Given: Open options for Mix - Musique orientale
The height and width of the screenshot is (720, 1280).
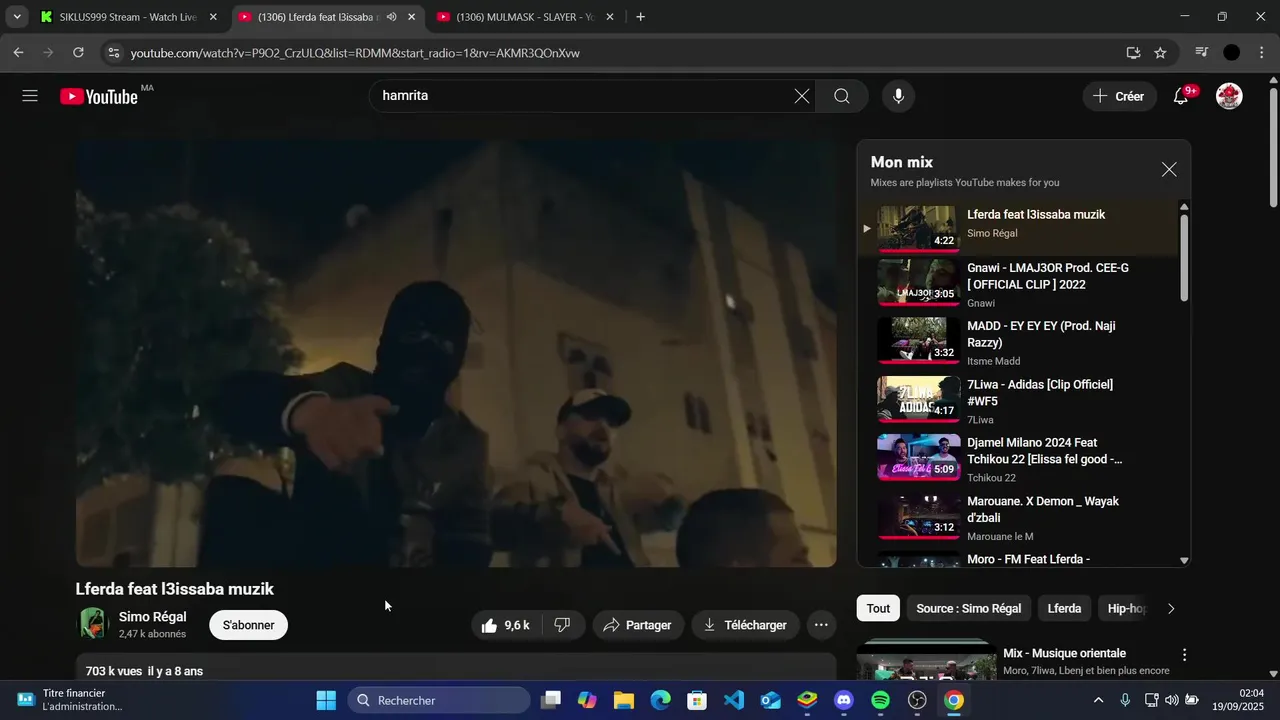Looking at the screenshot, I should click(1184, 655).
